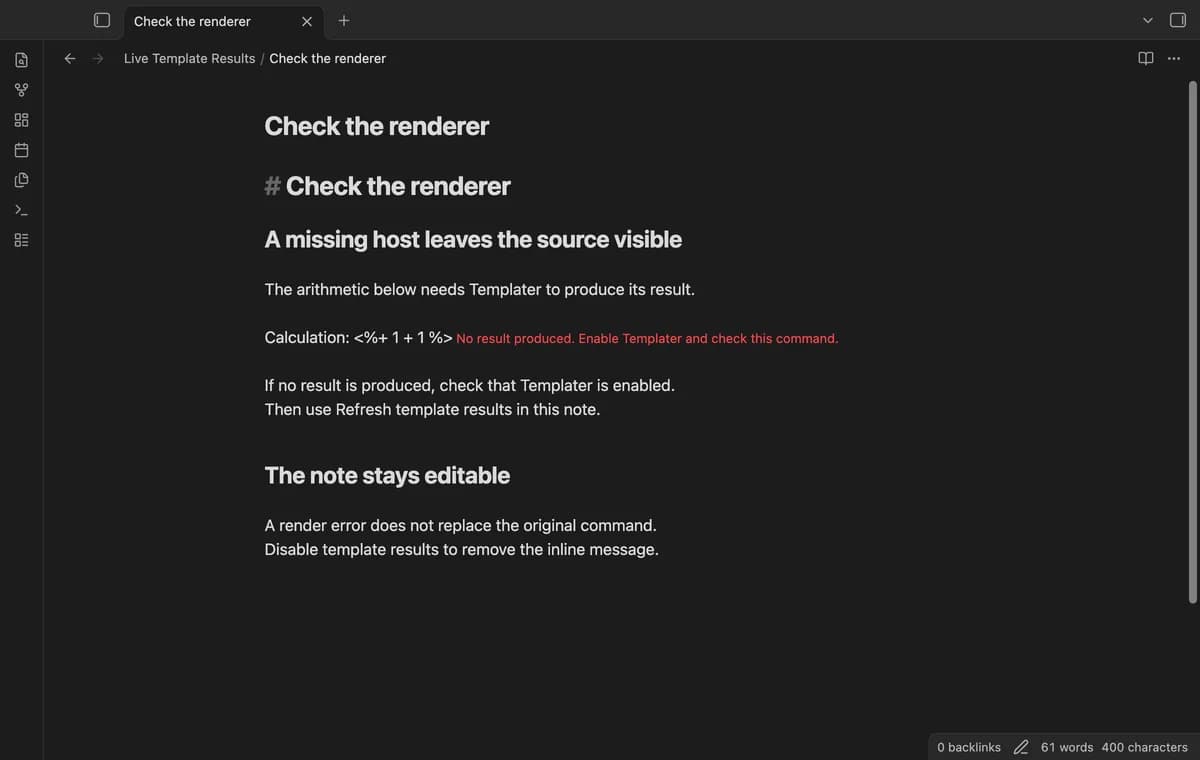Viewport: 1200px width, 760px height.
Task: Click the "# Check the renderer" heading
Action: pyautogui.click(x=388, y=186)
